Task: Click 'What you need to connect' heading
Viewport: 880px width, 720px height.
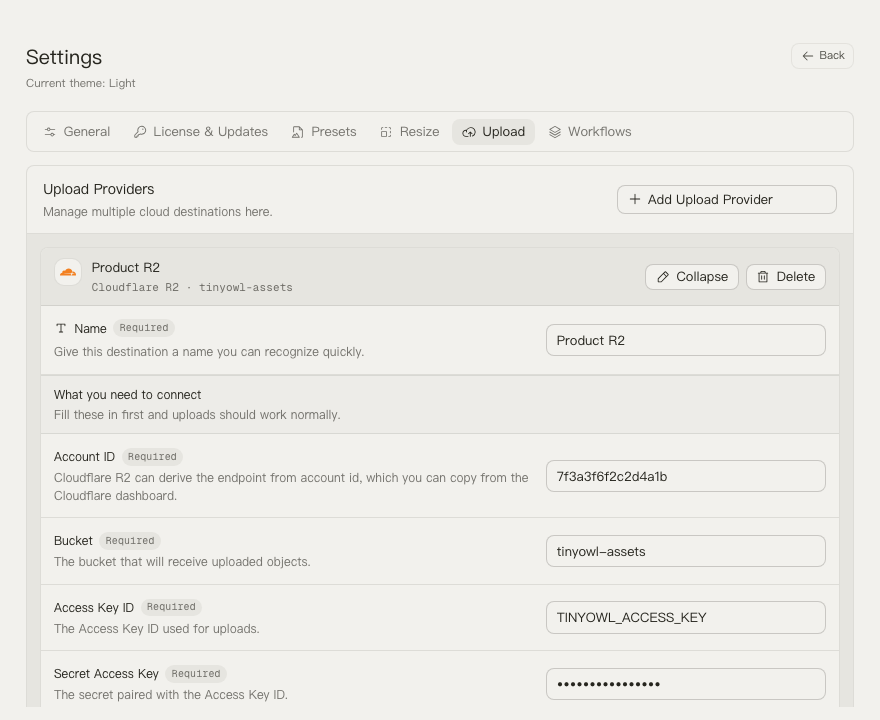Action: 127,395
